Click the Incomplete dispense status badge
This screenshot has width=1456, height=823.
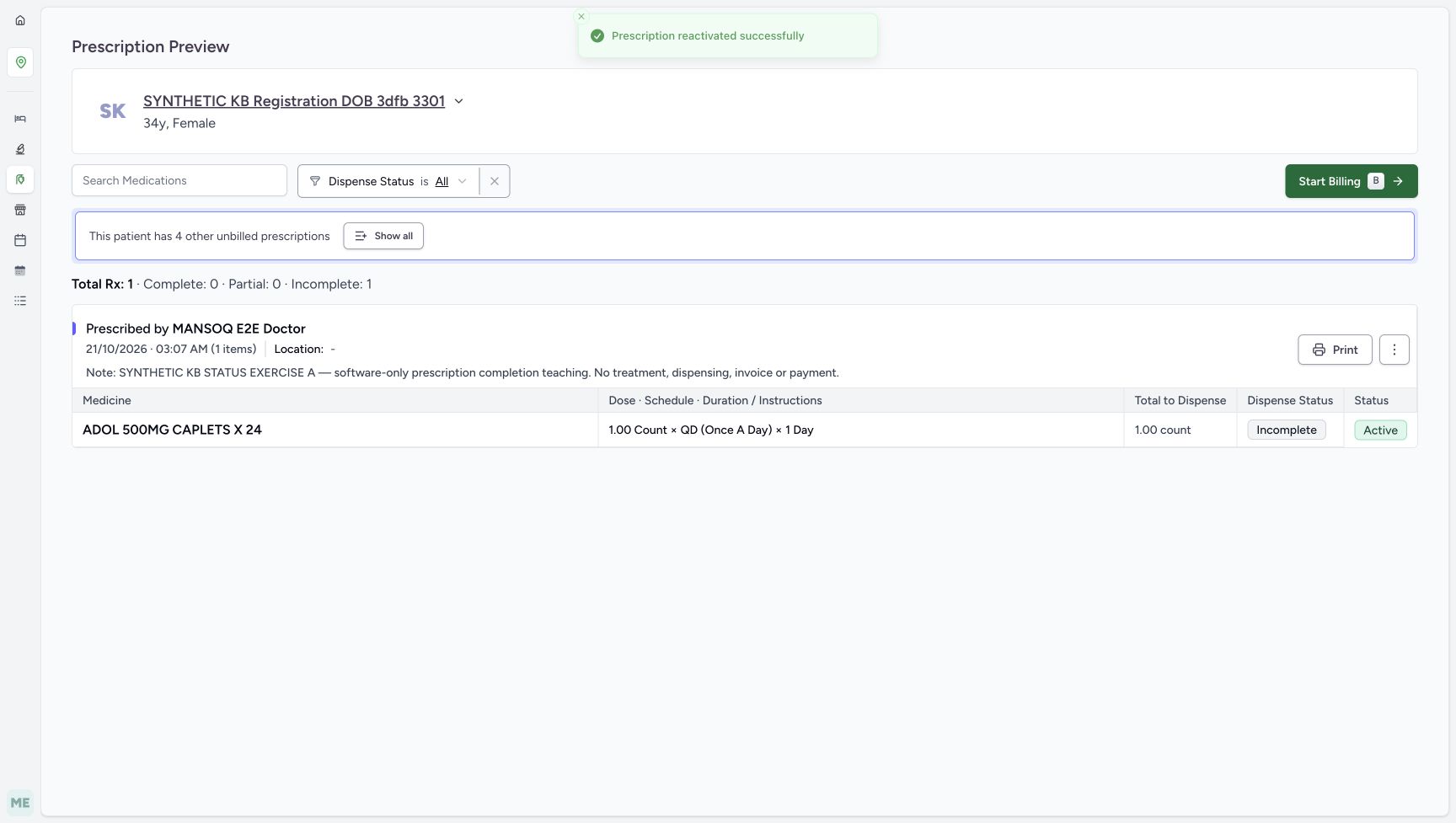click(x=1287, y=430)
